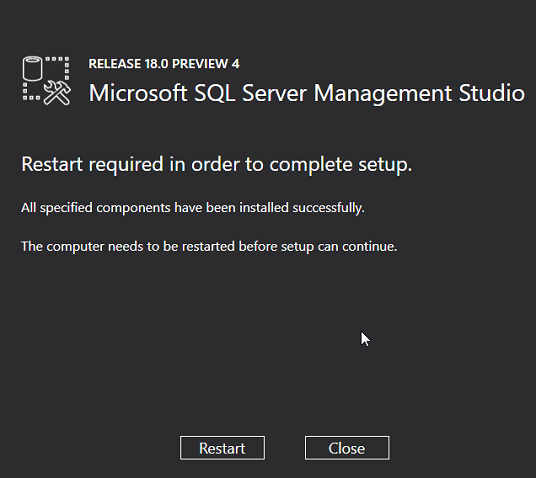Click "Restart required in order to complete setup." heading
This screenshot has height=478, width=536.
point(217,165)
